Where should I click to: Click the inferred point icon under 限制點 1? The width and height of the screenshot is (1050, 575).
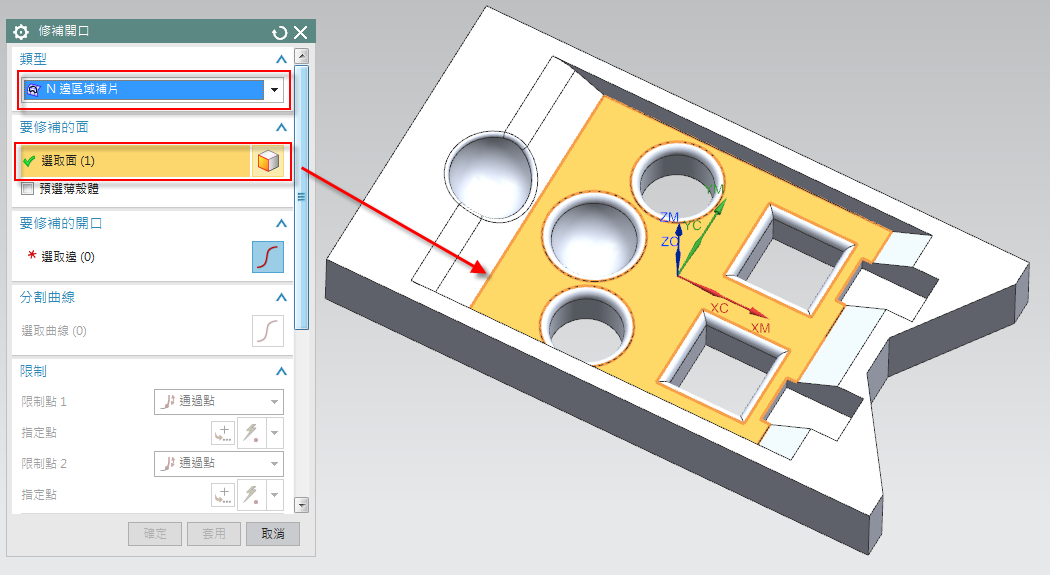click(x=252, y=433)
